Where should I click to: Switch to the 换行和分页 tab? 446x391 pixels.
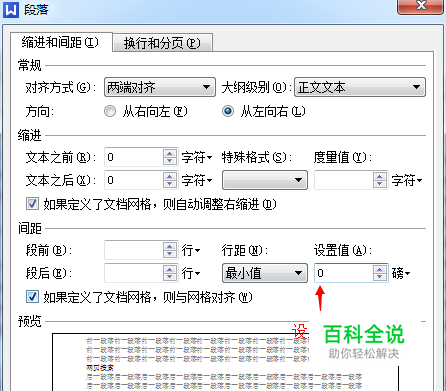point(162,43)
